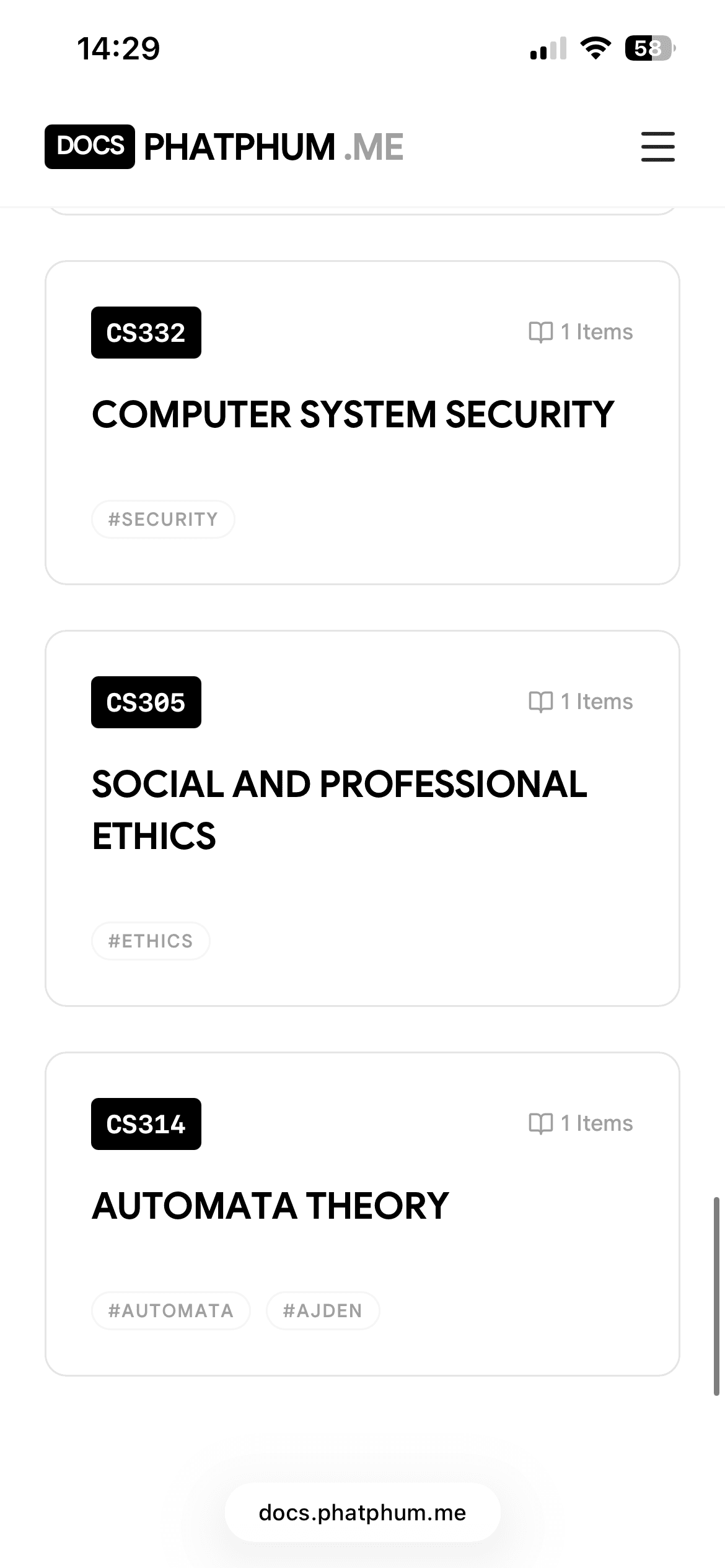Click the PHATPHUM.ME site title
This screenshot has height=1568, width=725.
(x=273, y=147)
